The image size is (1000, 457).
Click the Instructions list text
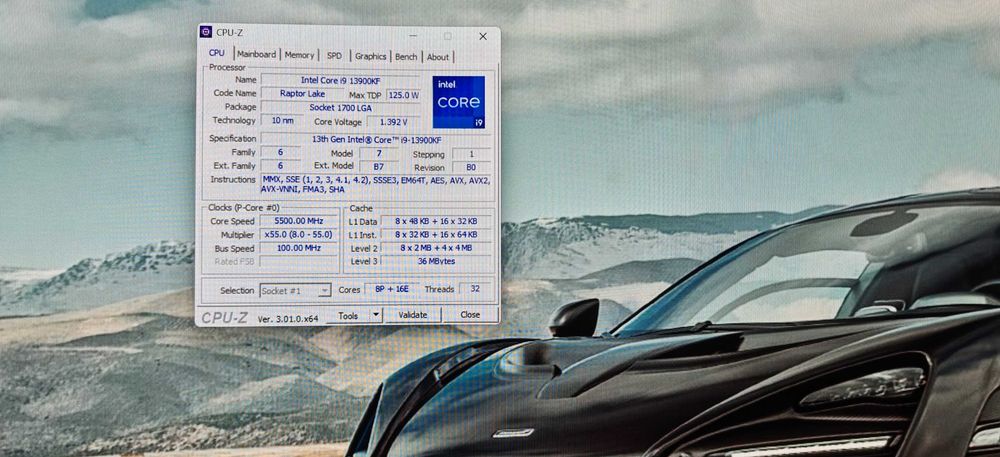click(x=376, y=185)
